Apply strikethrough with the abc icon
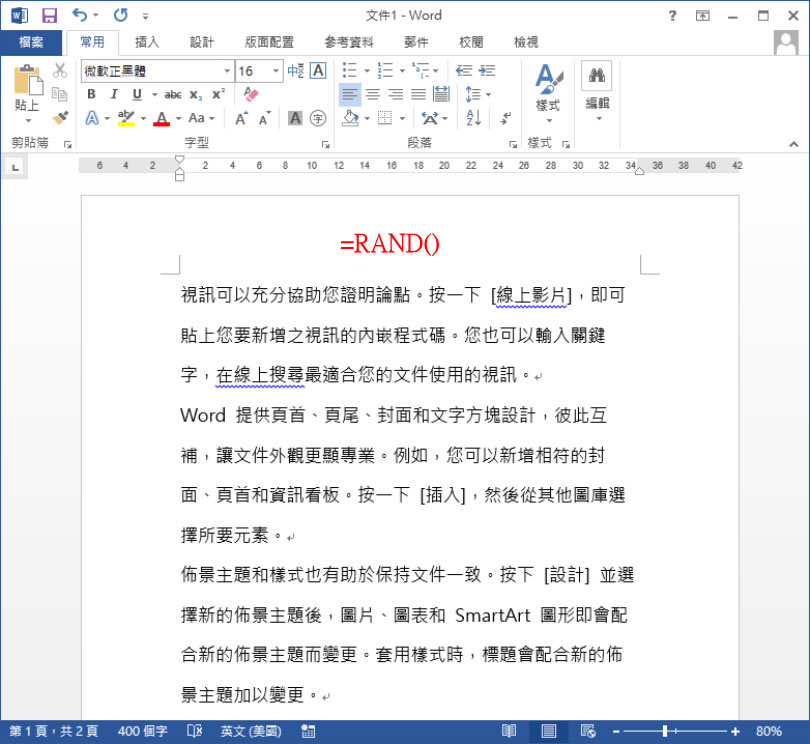The height and width of the screenshot is (744, 810). point(172,94)
